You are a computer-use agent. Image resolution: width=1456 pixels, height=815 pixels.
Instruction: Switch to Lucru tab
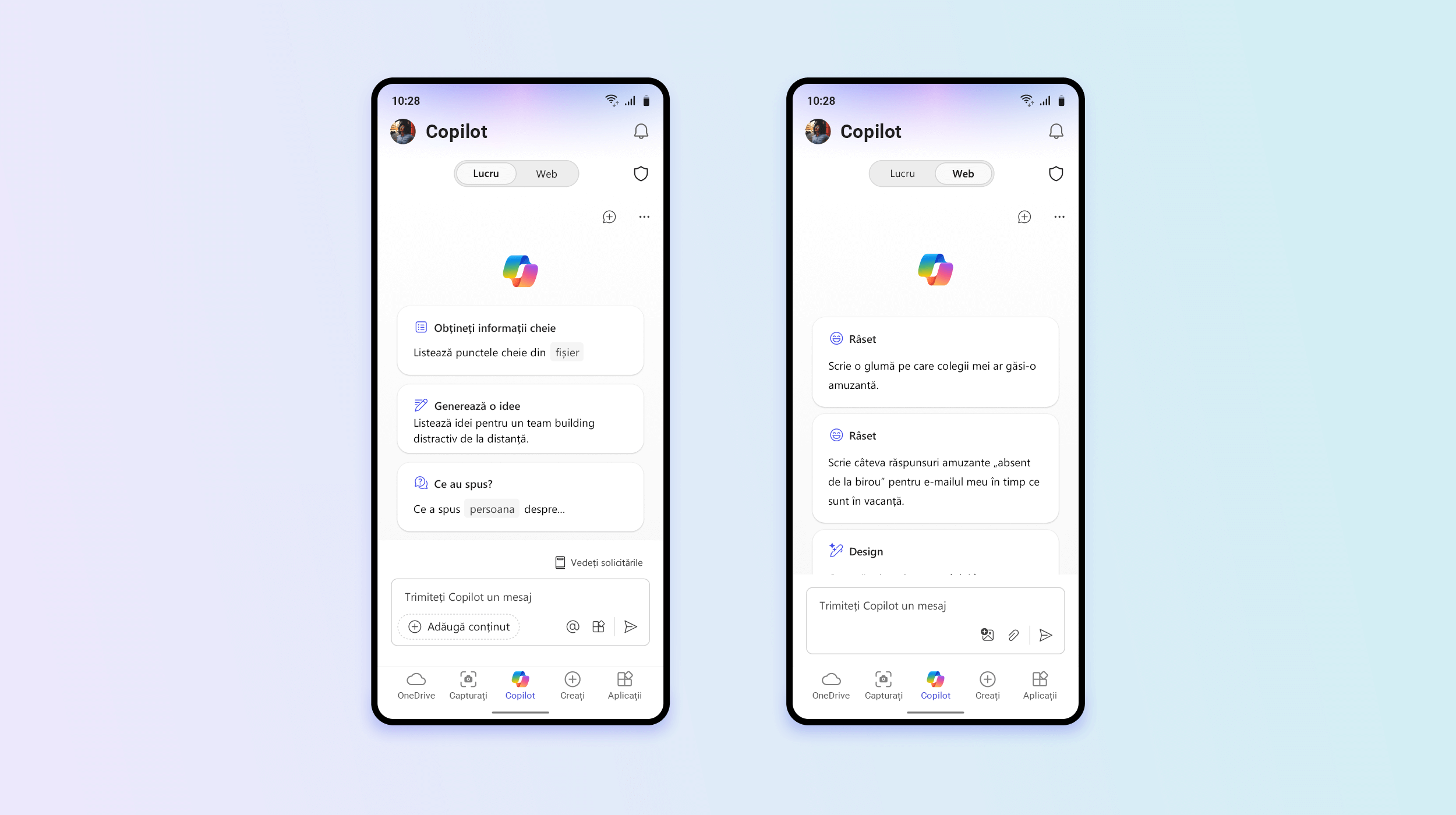coord(901,173)
